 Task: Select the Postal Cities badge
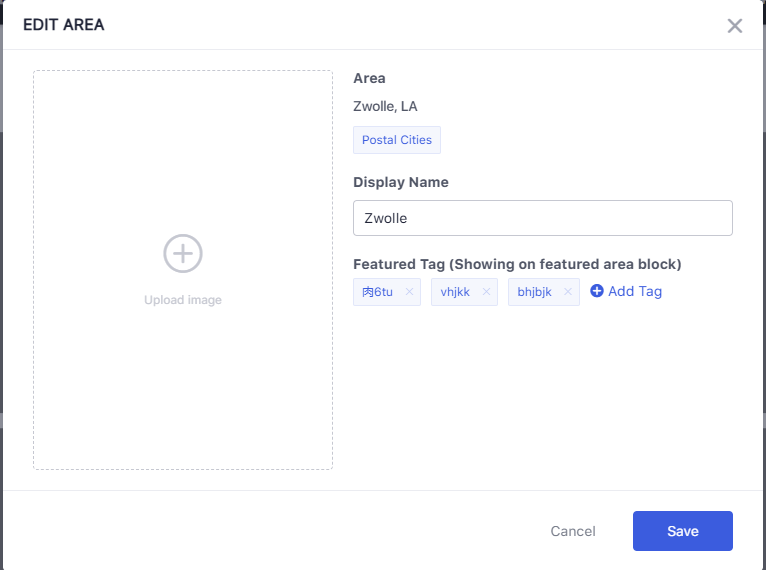[397, 140]
